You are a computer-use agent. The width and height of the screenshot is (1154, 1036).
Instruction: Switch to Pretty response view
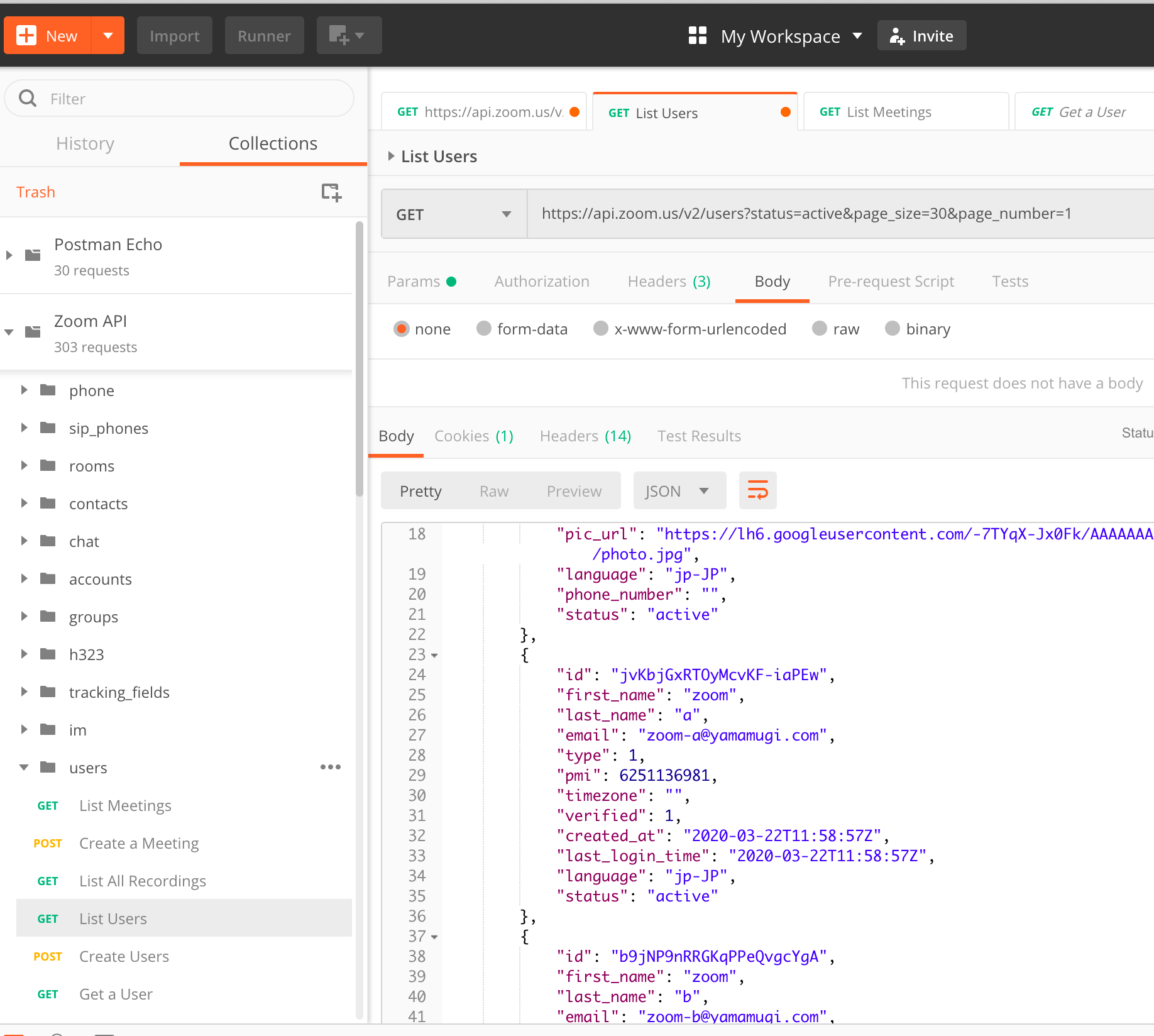tap(420, 491)
